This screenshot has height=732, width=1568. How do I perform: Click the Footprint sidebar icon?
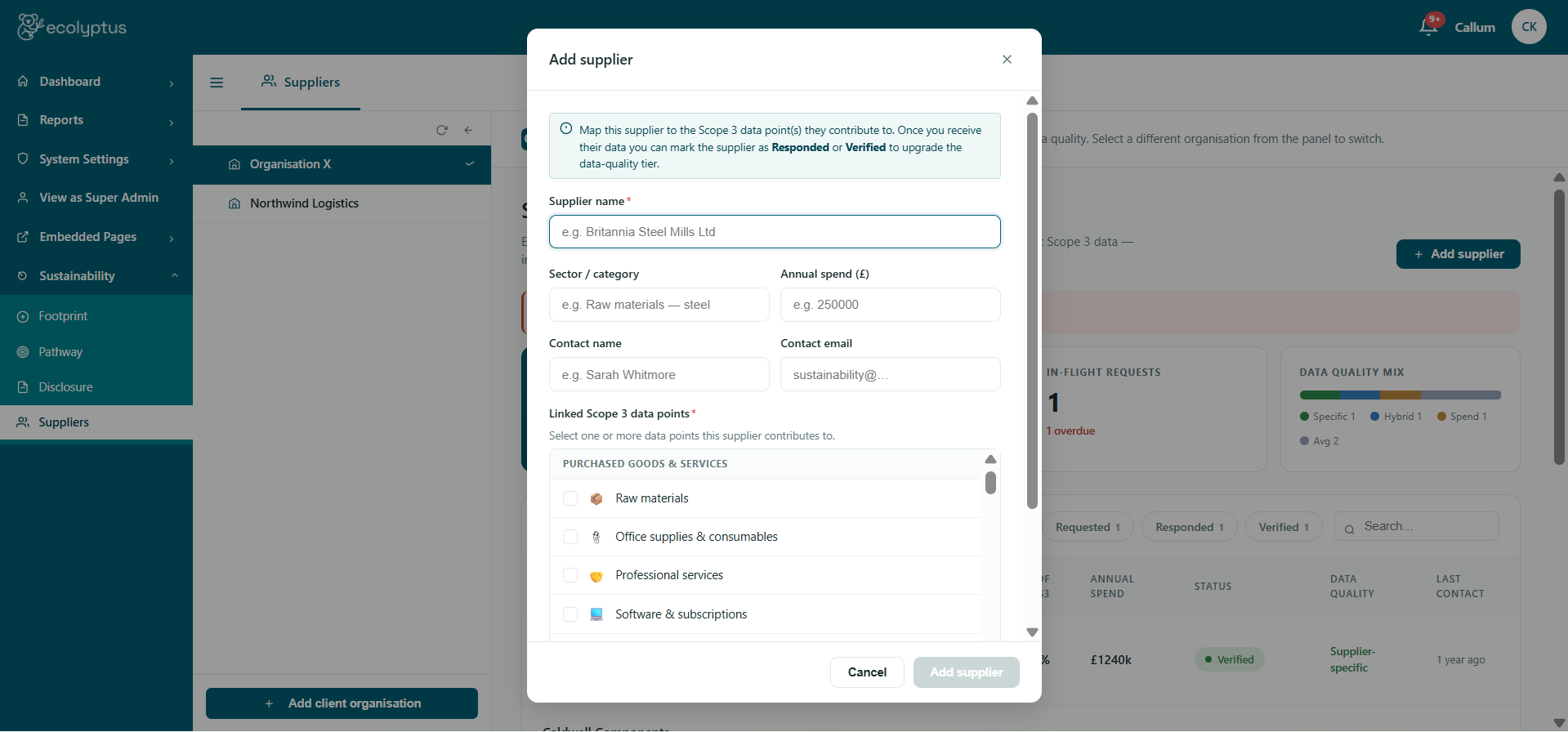click(23, 316)
